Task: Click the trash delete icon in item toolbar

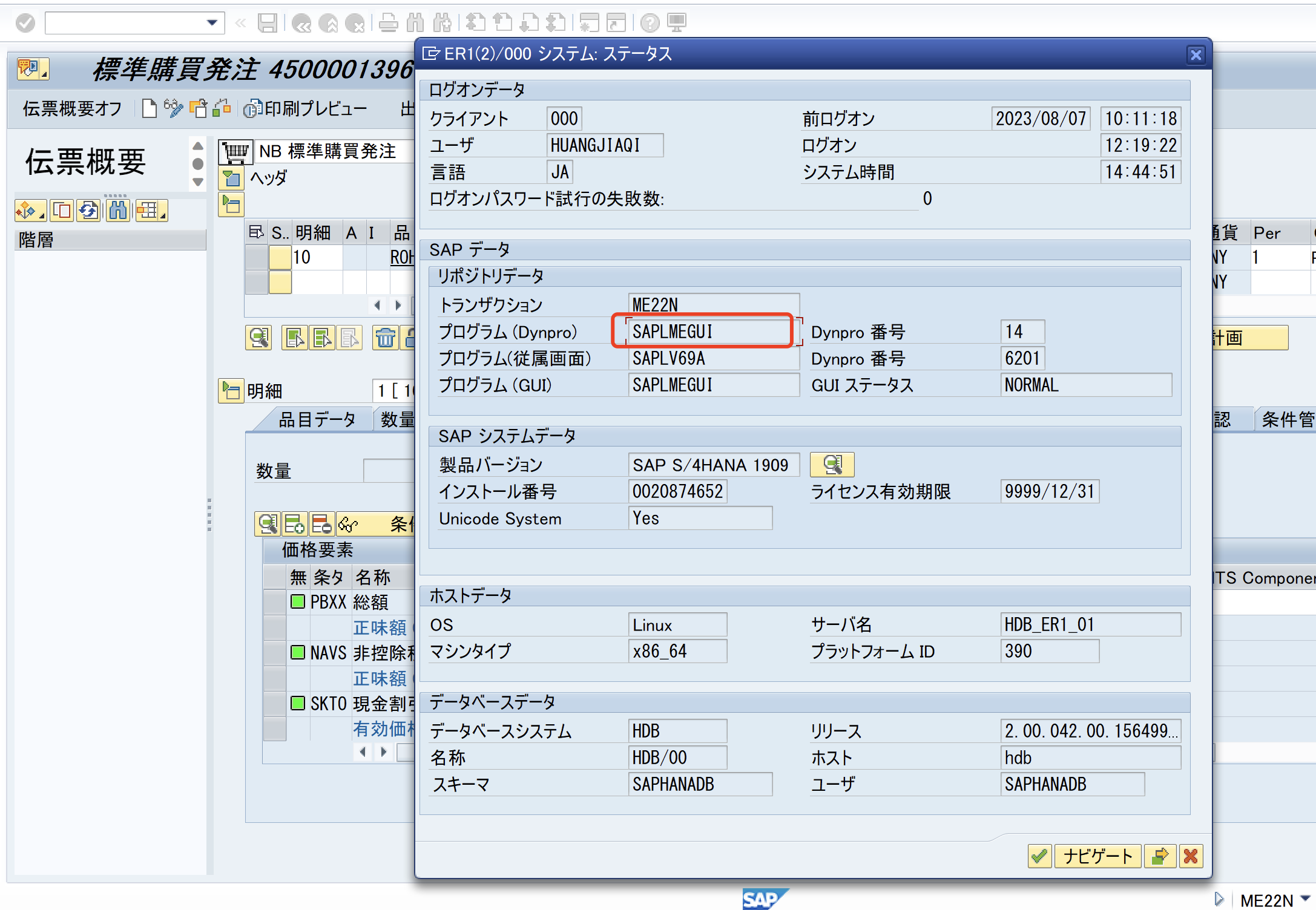Action: pos(385,338)
